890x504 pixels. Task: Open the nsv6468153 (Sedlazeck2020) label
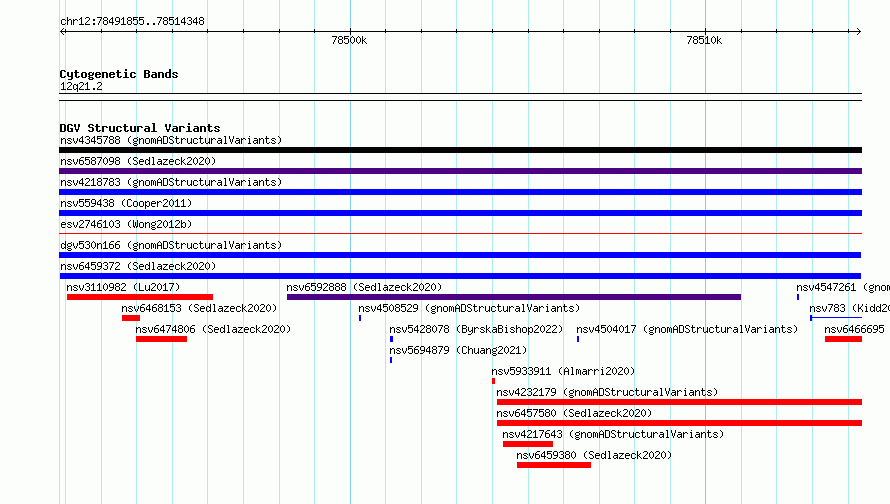[x=199, y=308]
